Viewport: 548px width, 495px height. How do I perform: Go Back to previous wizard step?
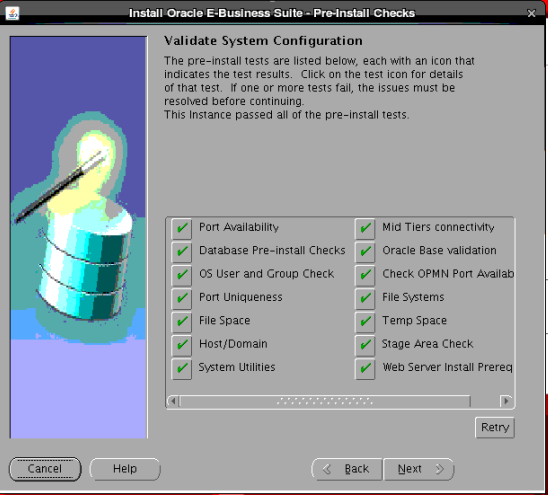tap(347, 469)
